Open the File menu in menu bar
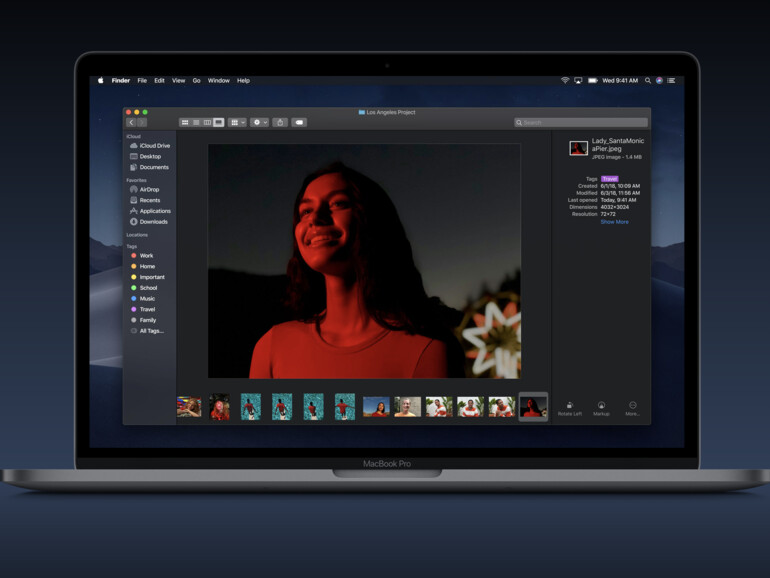 point(142,80)
